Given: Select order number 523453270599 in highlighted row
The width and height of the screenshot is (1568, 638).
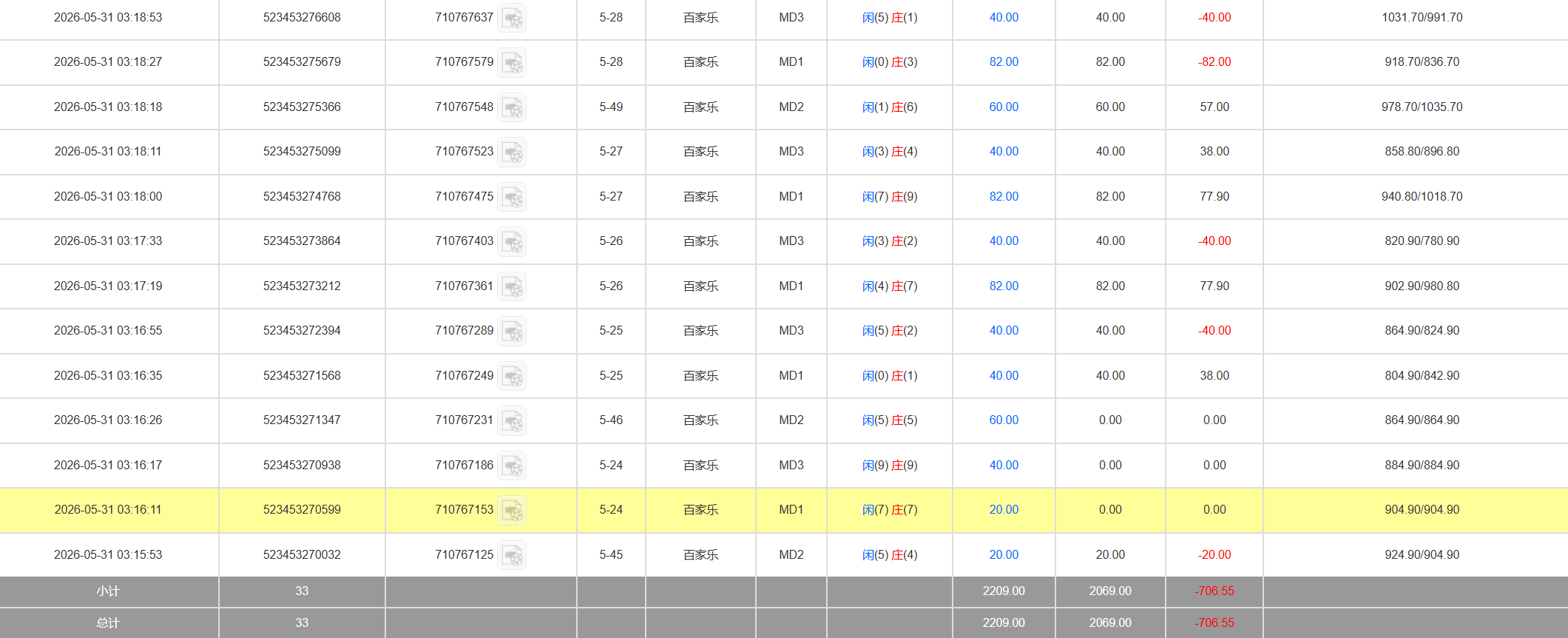Looking at the screenshot, I should click(x=302, y=509).
